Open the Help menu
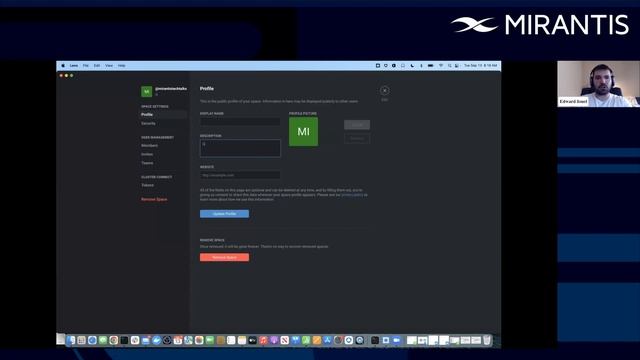The image size is (640, 360). coord(122,66)
